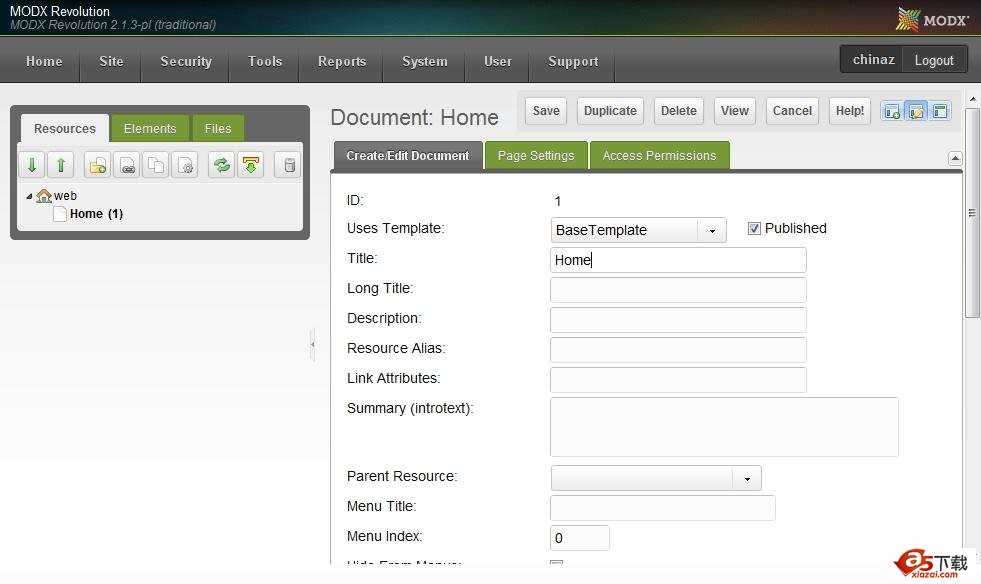Click the page icon with green plus
This screenshot has width=981, height=584.
coord(891,111)
